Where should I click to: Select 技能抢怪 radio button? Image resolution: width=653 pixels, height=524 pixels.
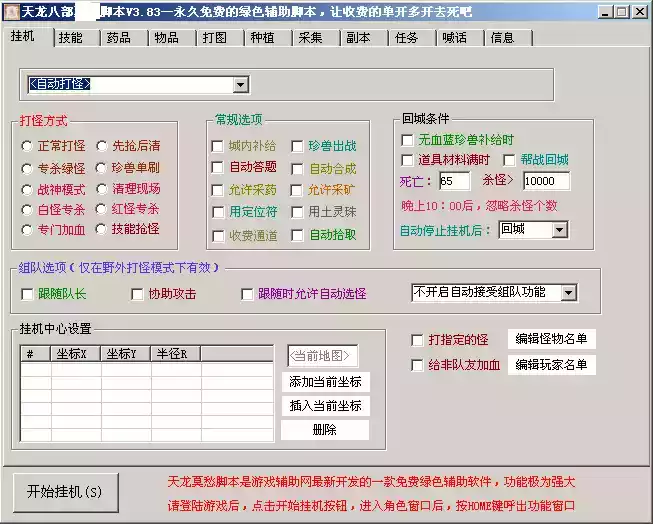[102, 229]
